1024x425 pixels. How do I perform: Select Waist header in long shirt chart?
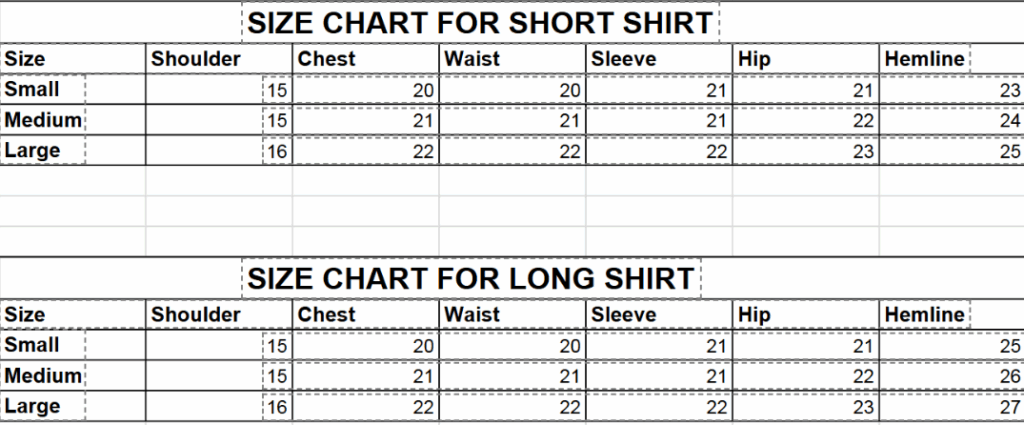tap(472, 314)
